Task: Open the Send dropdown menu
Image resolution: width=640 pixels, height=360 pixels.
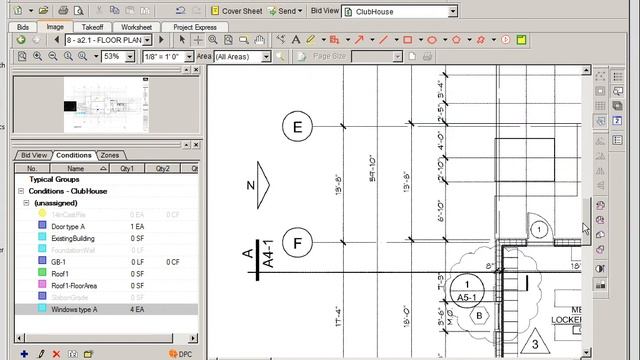Action: click(285, 11)
